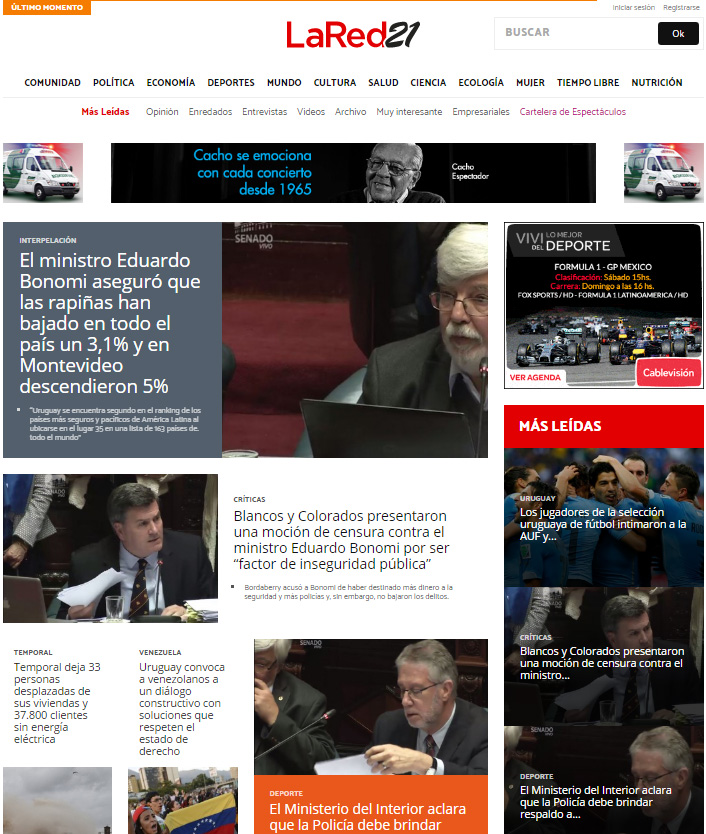This screenshot has width=706, height=834.
Task: Click the right ambulance ad image
Action: pos(663,173)
